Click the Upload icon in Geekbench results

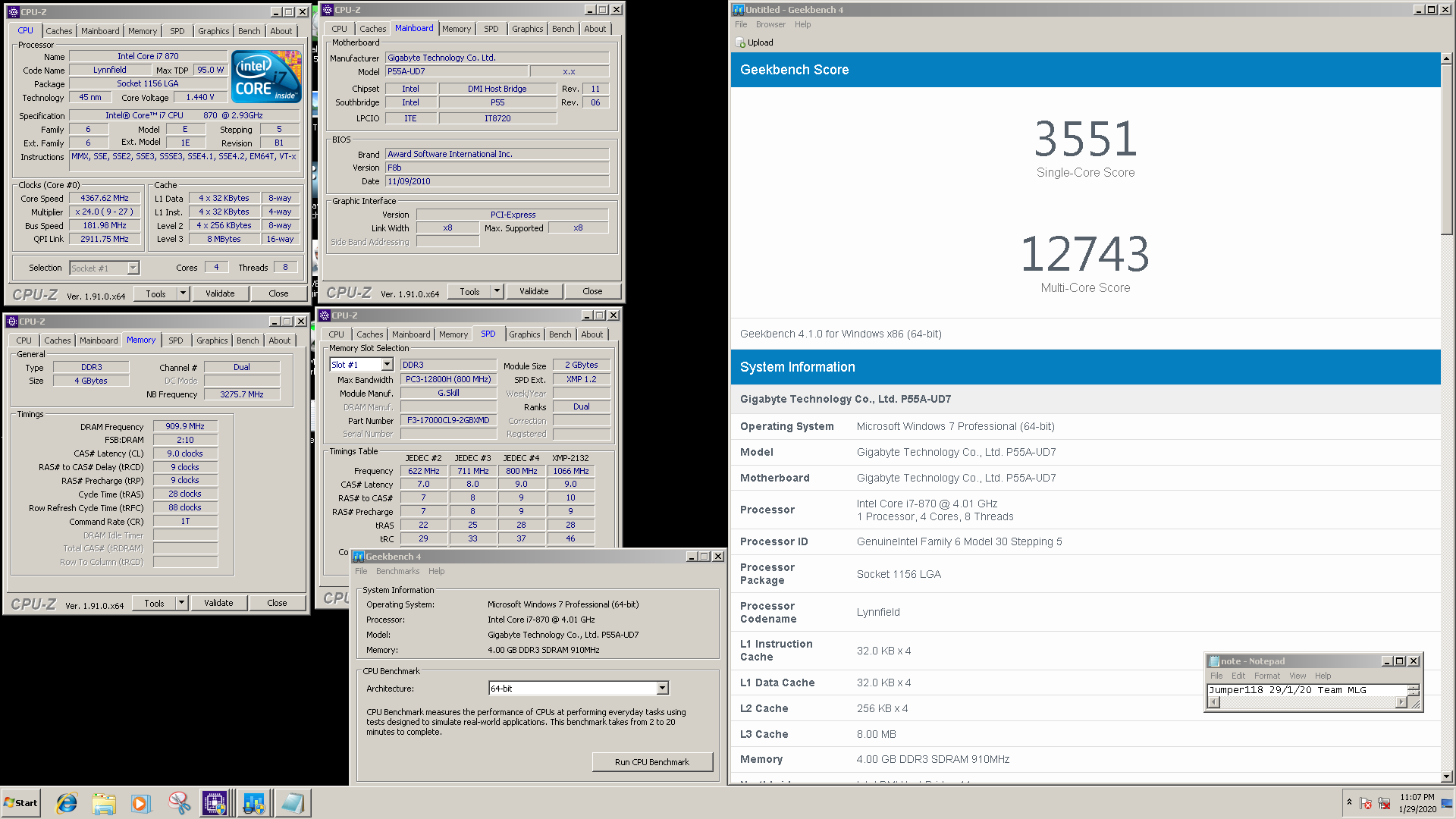coord(741,43)
